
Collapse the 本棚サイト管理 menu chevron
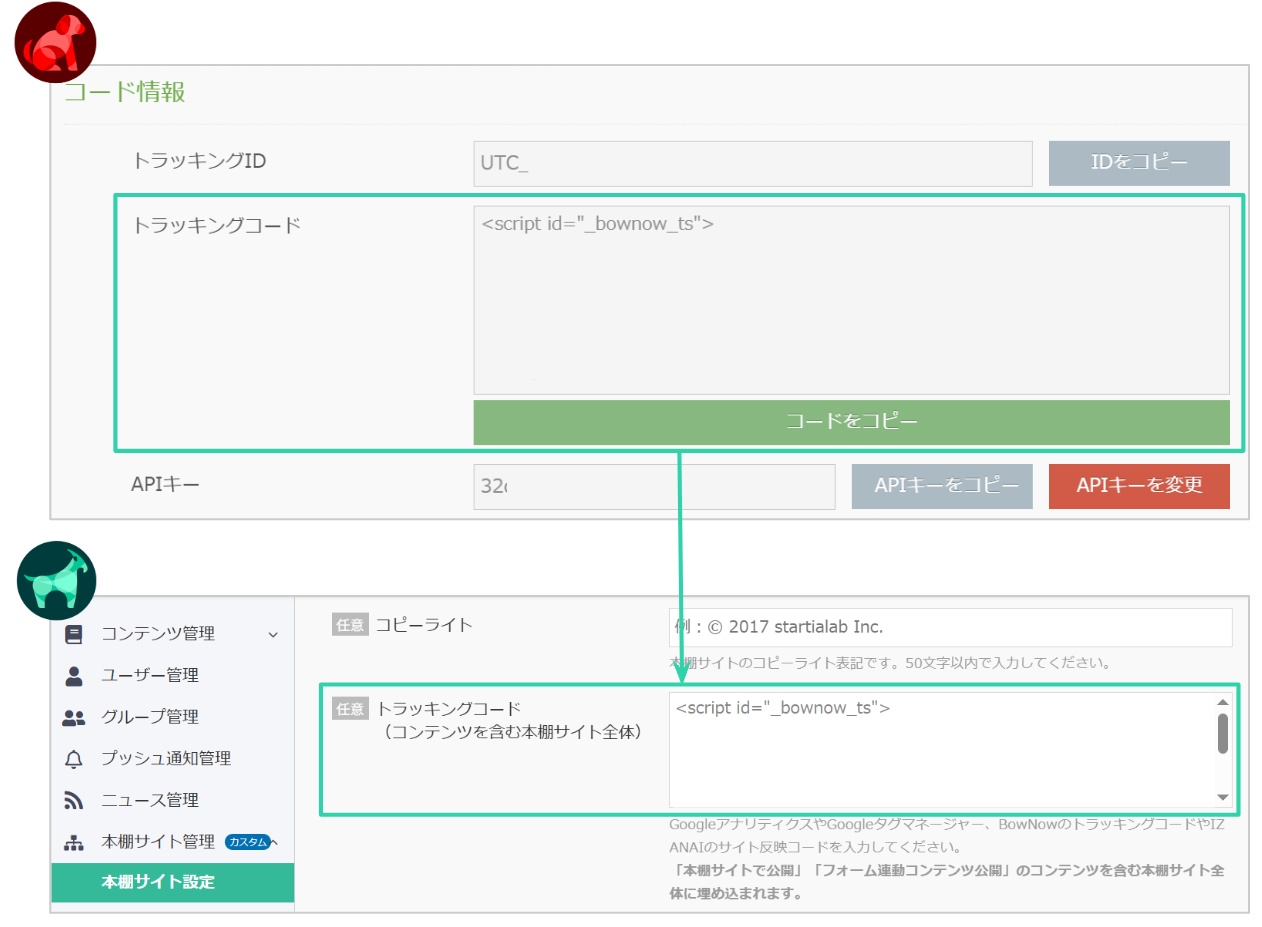click(x=274, y=842)
